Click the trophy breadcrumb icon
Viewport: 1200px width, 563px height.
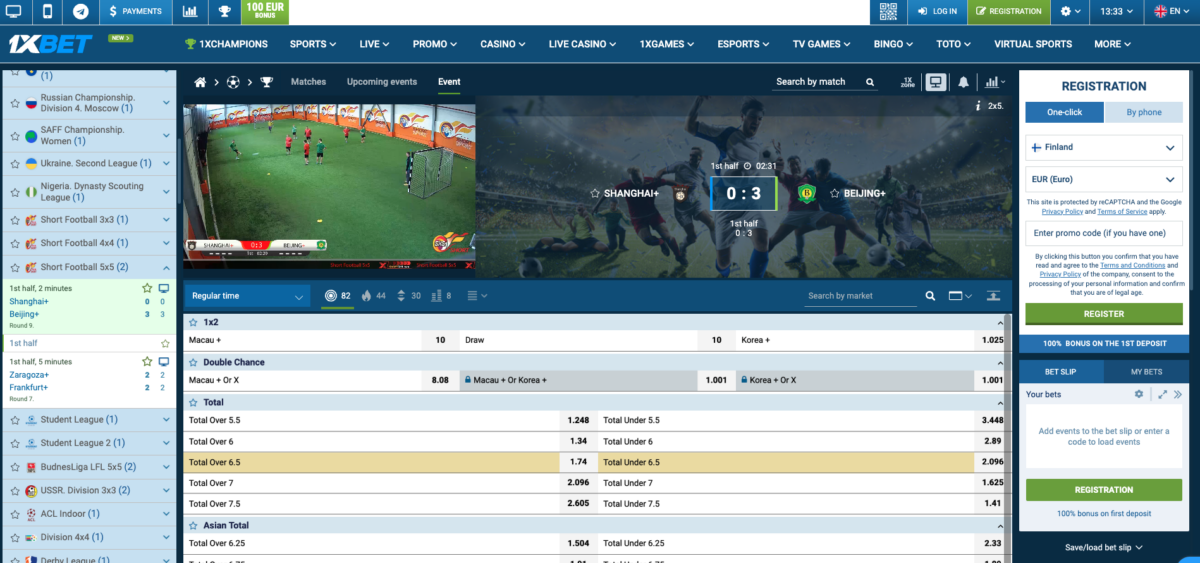tap(266, 82)
